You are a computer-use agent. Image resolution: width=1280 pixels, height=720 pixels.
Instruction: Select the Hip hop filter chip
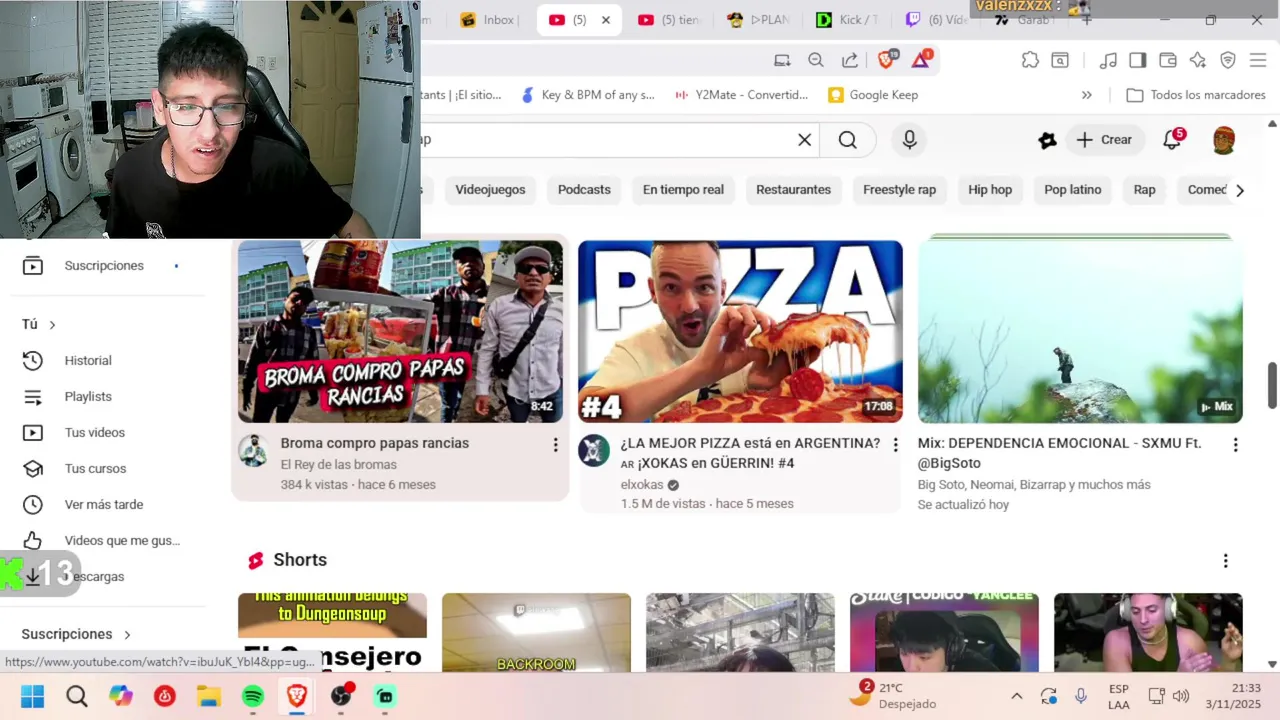[x=990, y=190]
